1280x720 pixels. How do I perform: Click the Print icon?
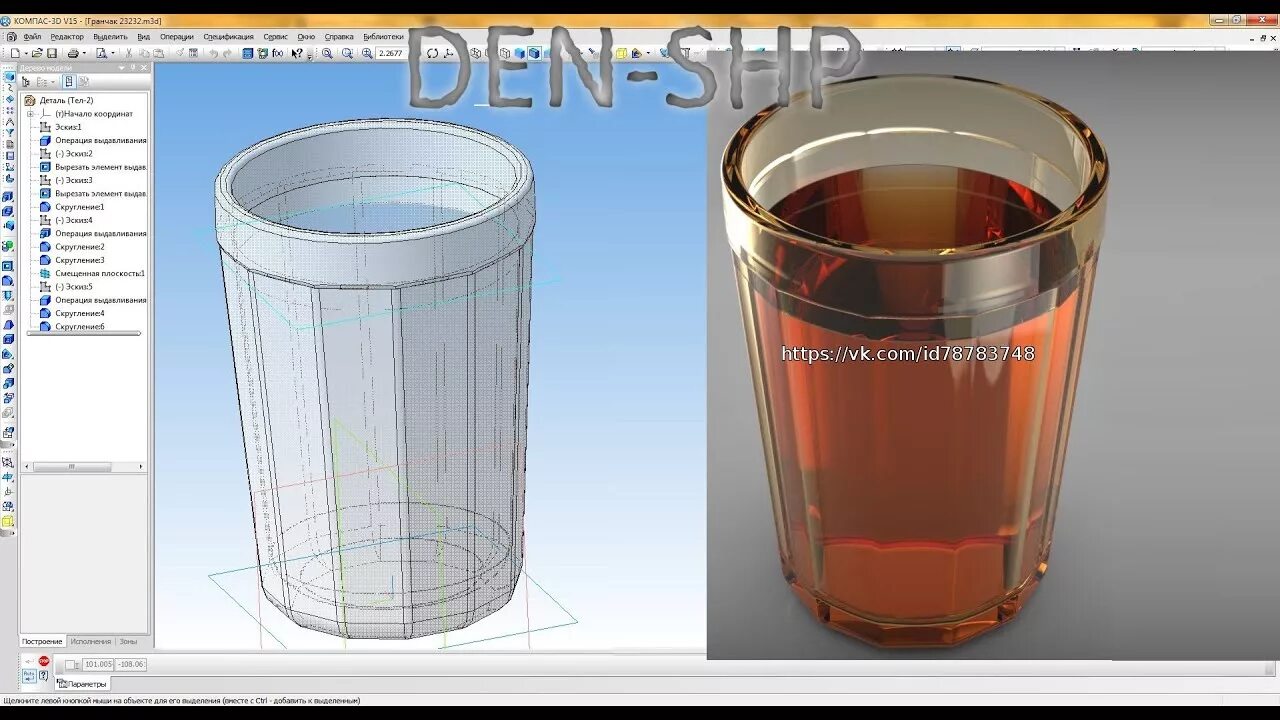(73, 53)
